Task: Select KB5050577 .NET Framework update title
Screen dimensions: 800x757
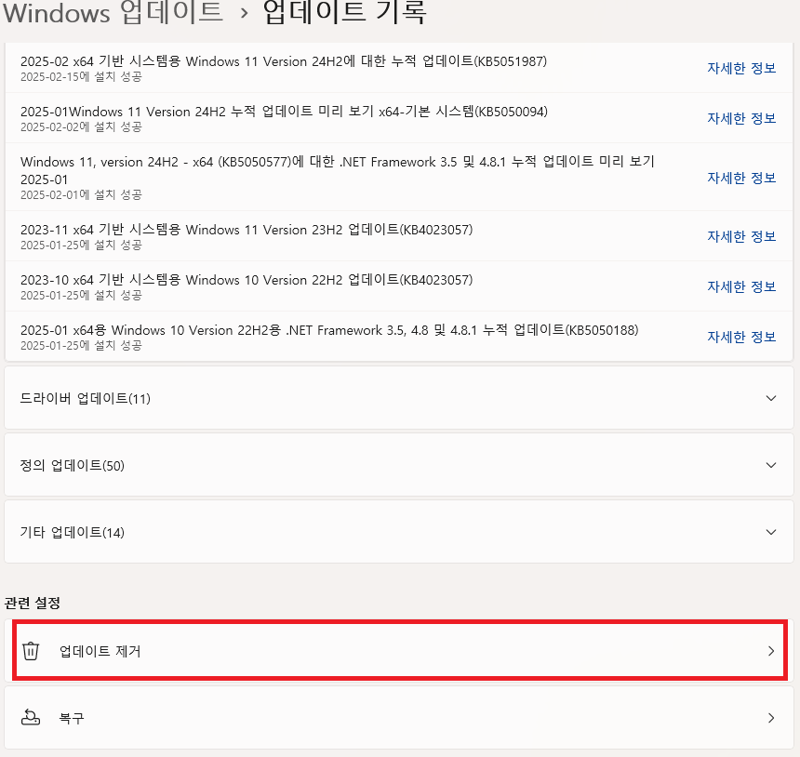Action: point(337,170)
